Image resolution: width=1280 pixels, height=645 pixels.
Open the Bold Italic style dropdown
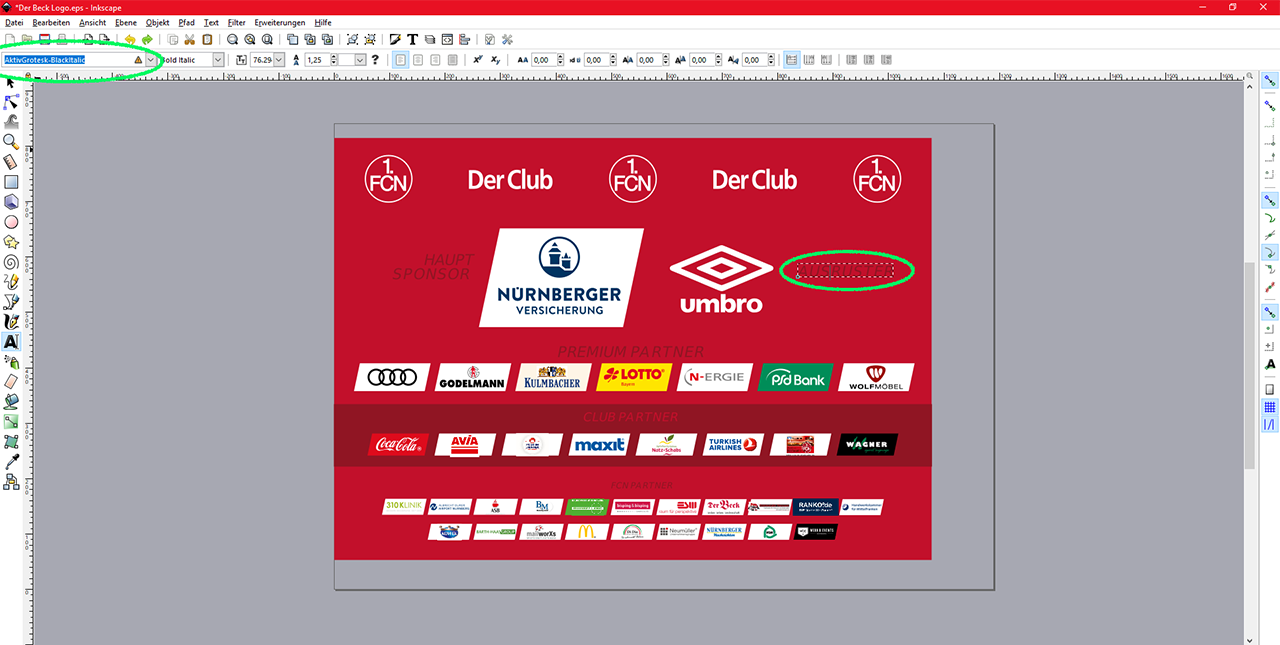pyautogui.click(x=218, y=60)
